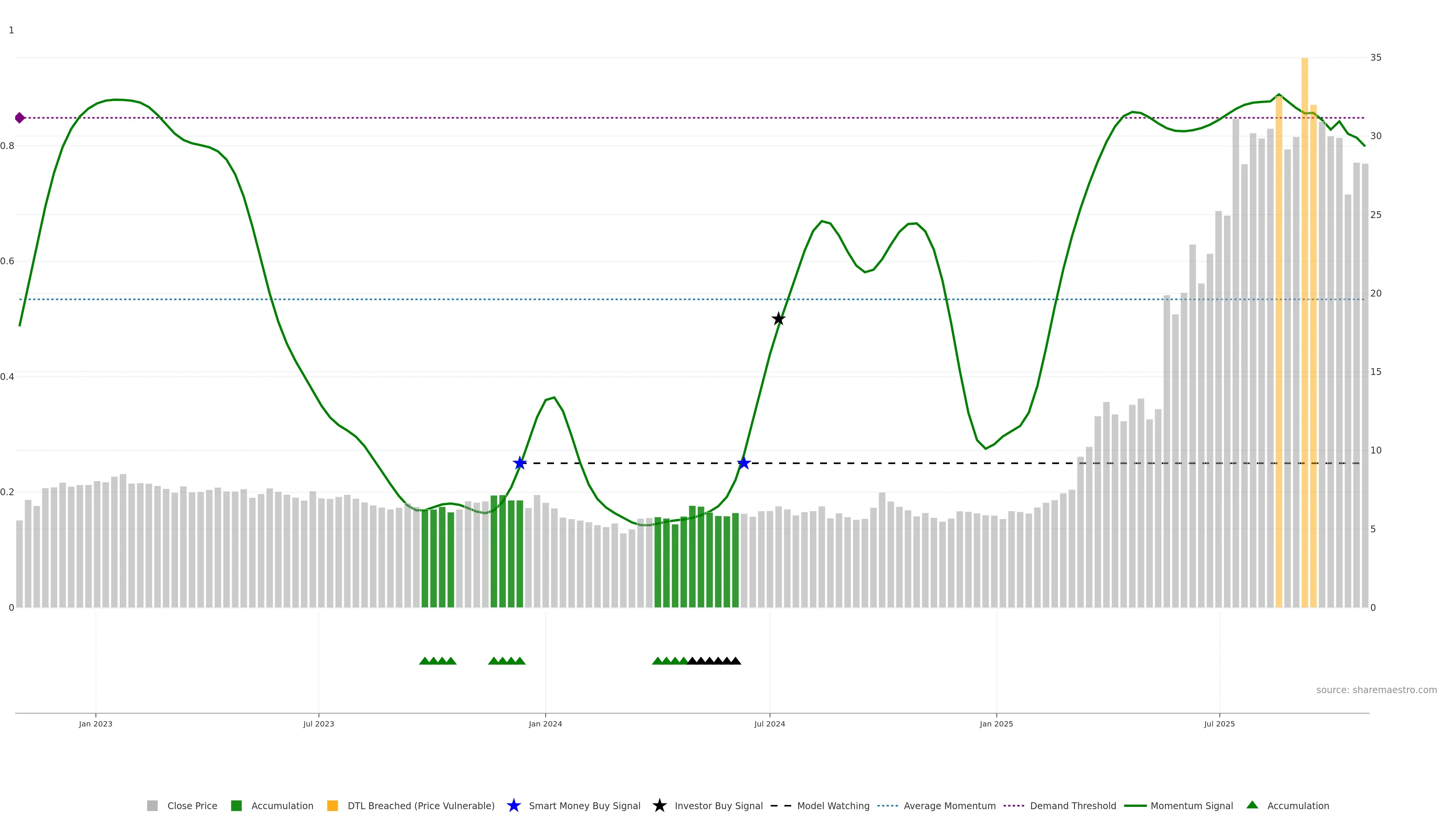This screenshot has height=819, width=1456.
Task: Toggle DTL Breached (Price Vulnerable) legend entry
Action: point(420,805)
